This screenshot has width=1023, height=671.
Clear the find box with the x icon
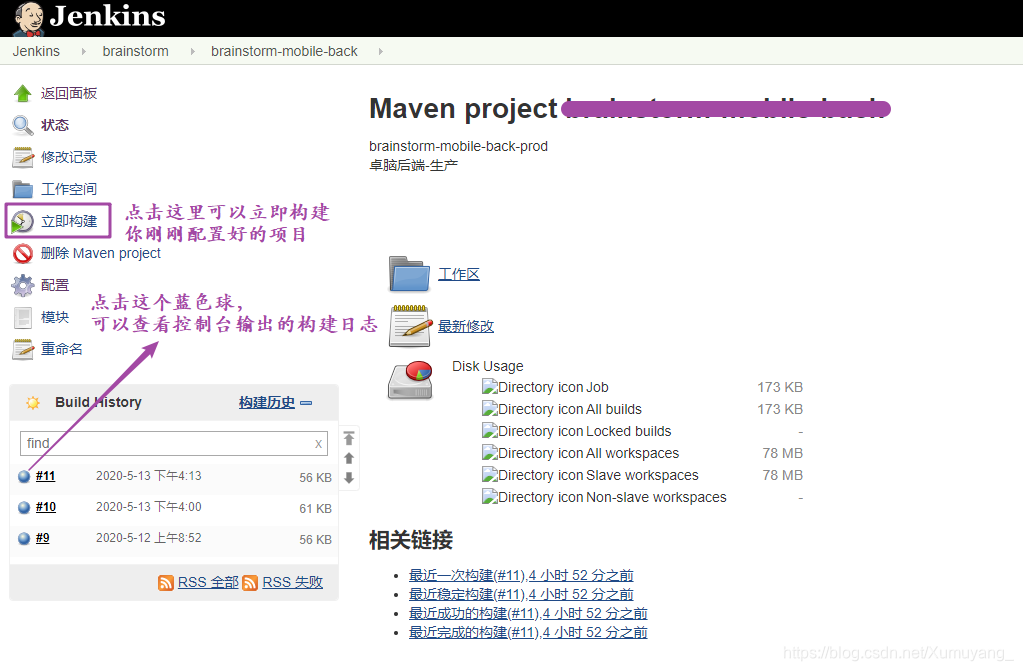[x=318, y=444]
